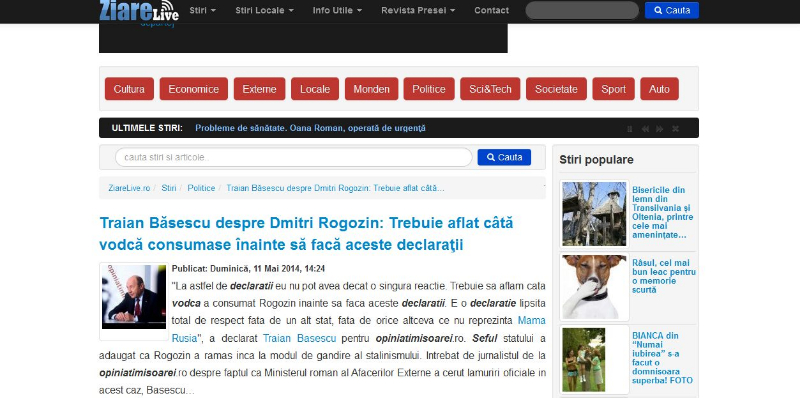Open the Societate category
This screenshot has width=800, height=398.
click(x=556, y=89)
